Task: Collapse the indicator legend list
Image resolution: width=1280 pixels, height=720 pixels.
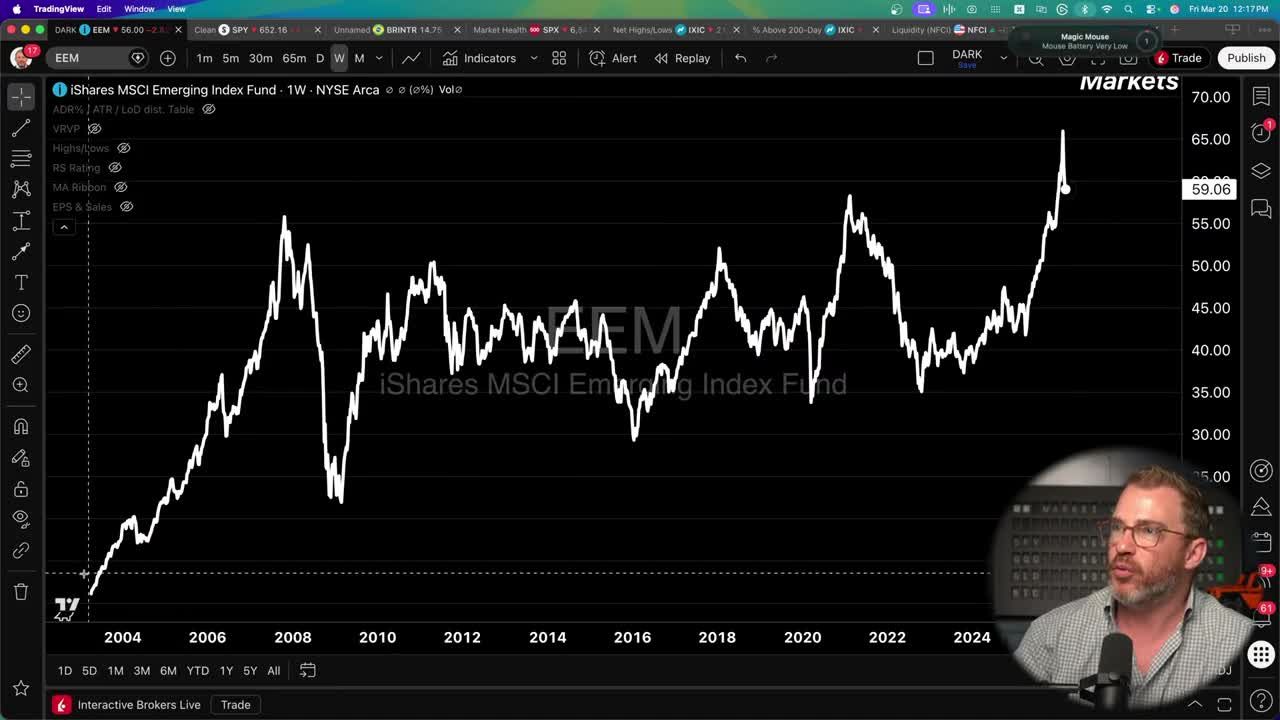Action: (64, 227)
